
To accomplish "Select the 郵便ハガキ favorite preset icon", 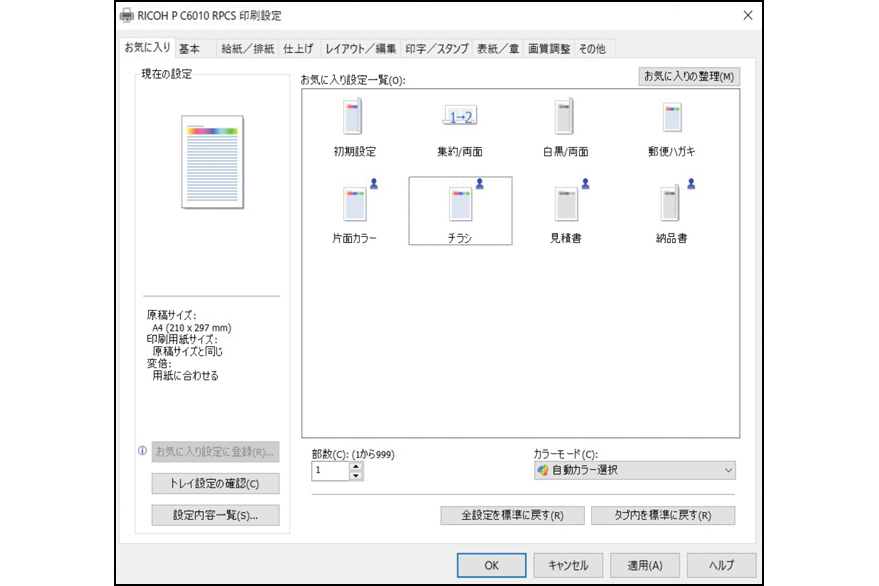I will tap(671, 119).
